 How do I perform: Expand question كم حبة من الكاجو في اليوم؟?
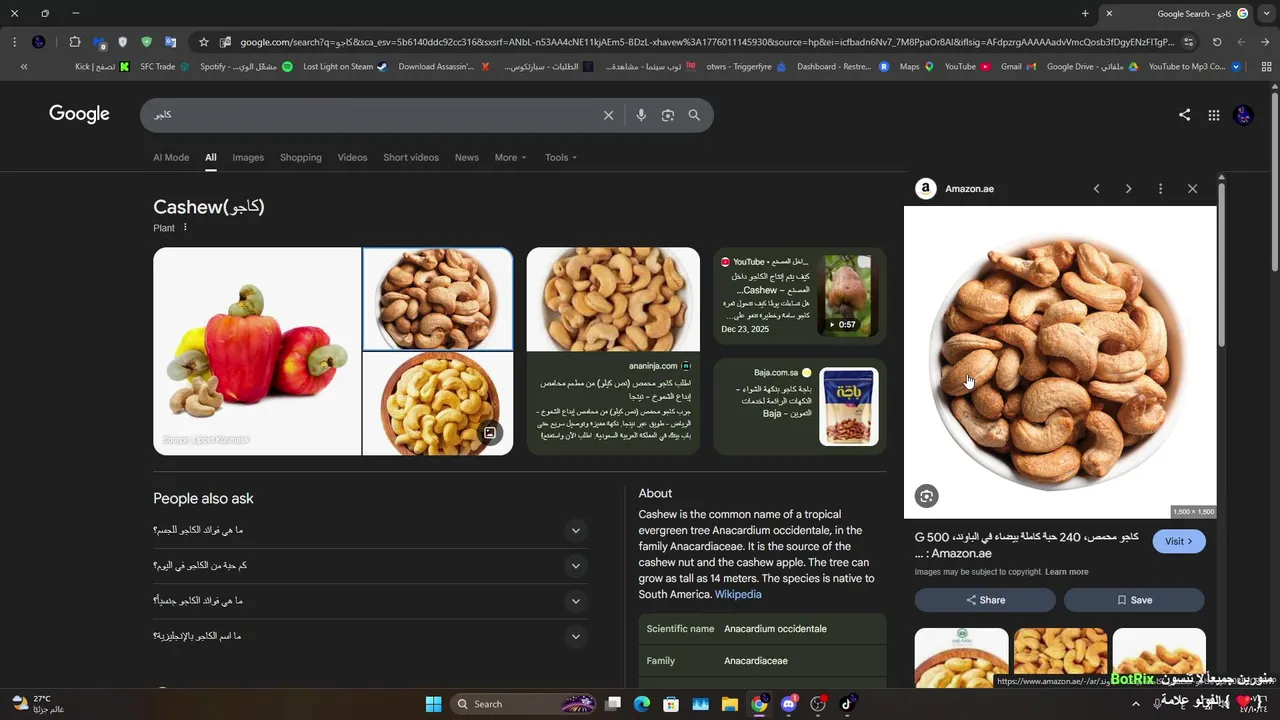click(370, 566)
